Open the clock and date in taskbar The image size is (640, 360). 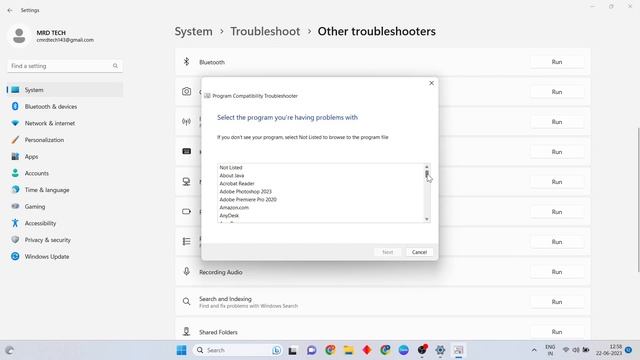point(609,350)
